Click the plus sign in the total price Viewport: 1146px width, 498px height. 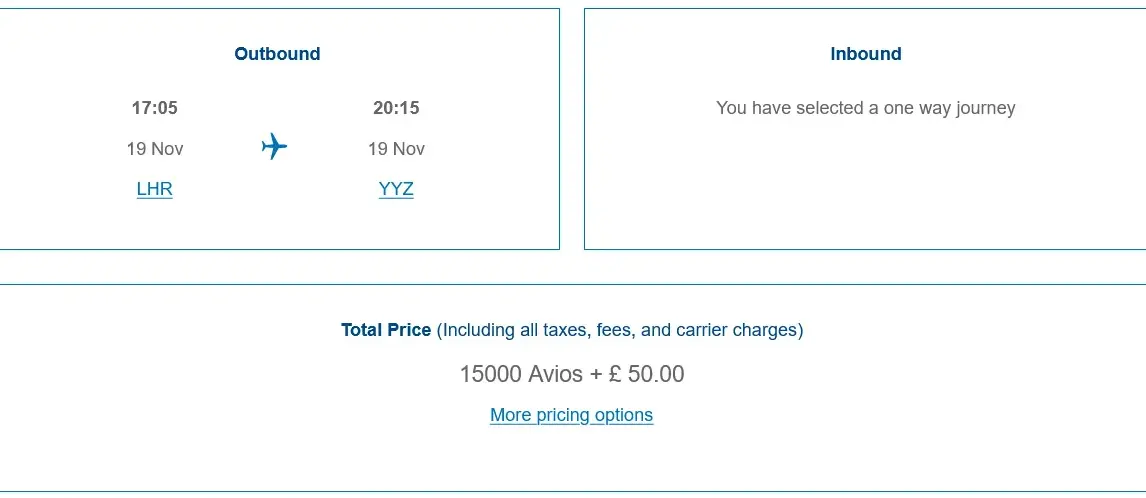coord(596,375)
